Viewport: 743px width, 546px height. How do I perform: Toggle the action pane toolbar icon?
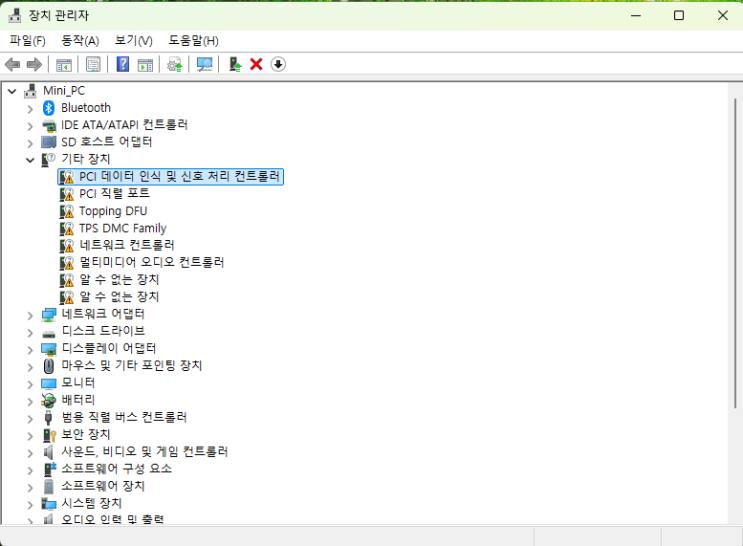tap(145, 64)
